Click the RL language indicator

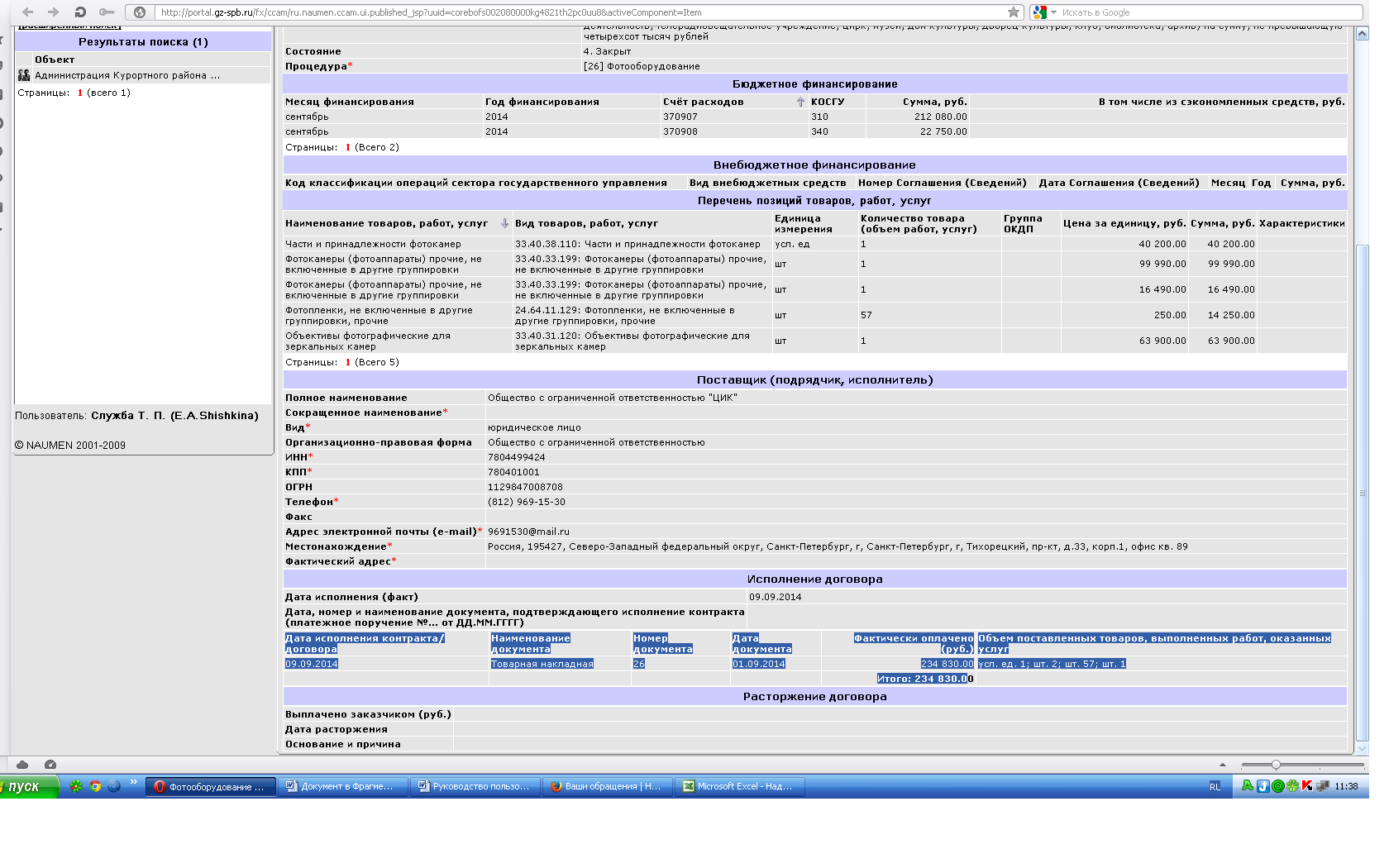tap(1215, 786)
